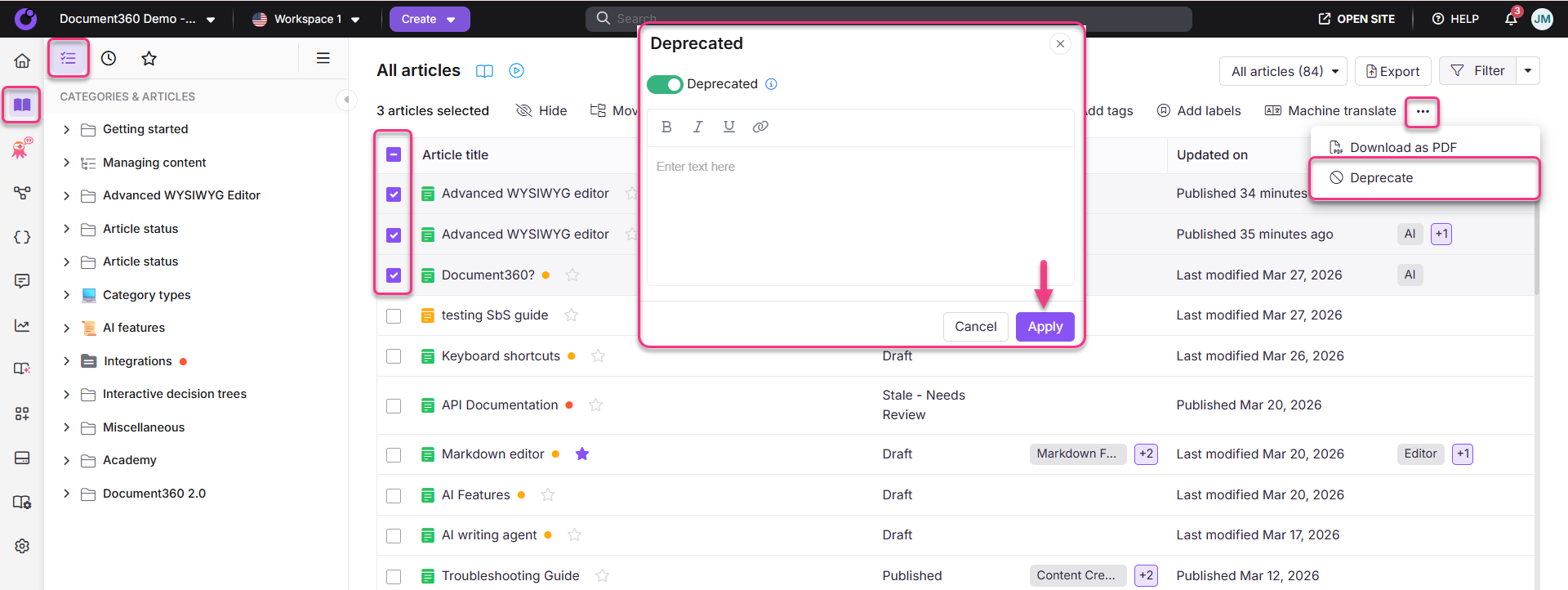Toggle the select-all articles checkbox
Image resolution: width=1568 pixels, height=590 pixels.
pyautogui.click(x=394, y=154)
